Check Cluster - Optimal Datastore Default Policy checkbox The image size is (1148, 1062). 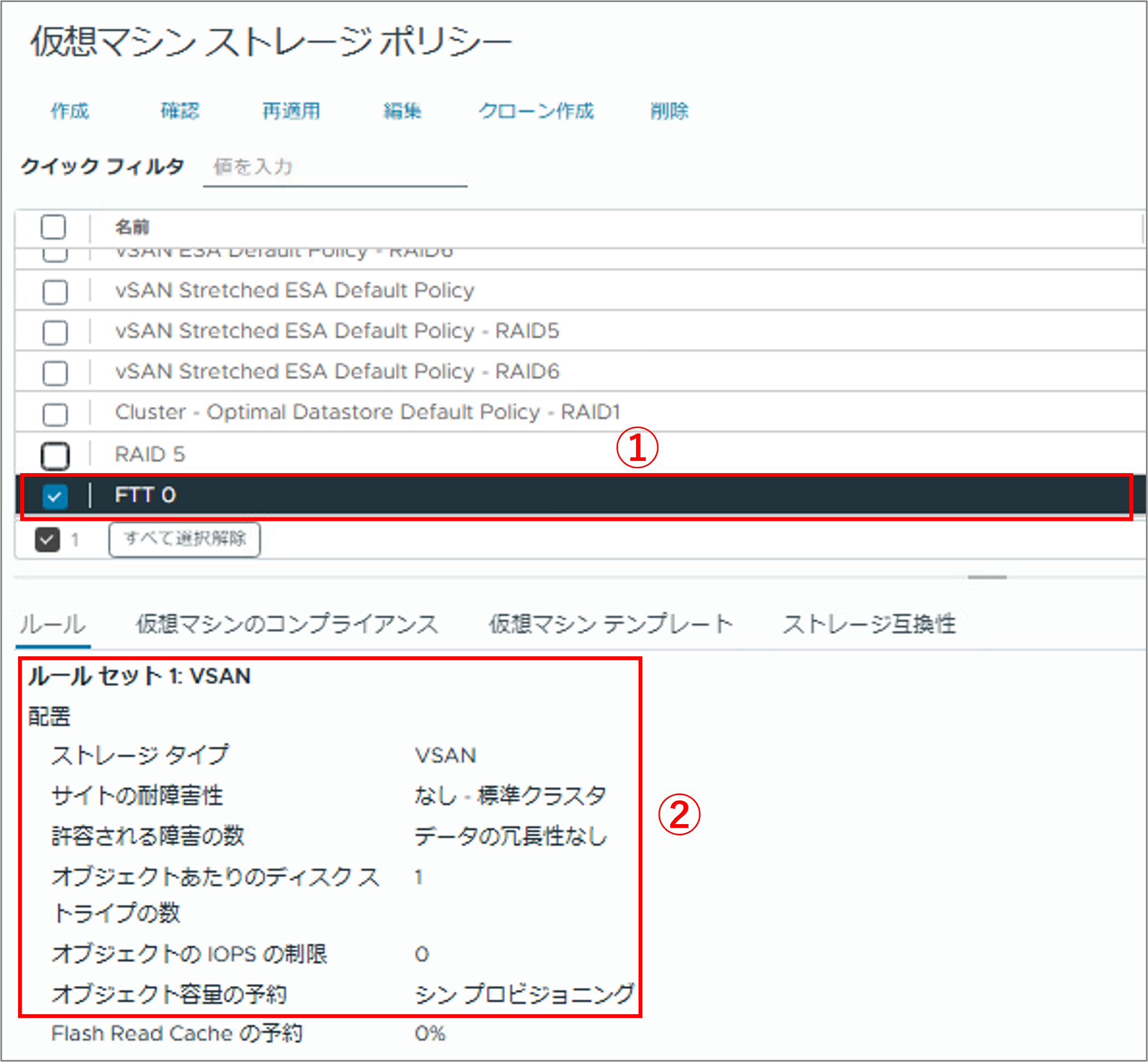pos(55,414)
